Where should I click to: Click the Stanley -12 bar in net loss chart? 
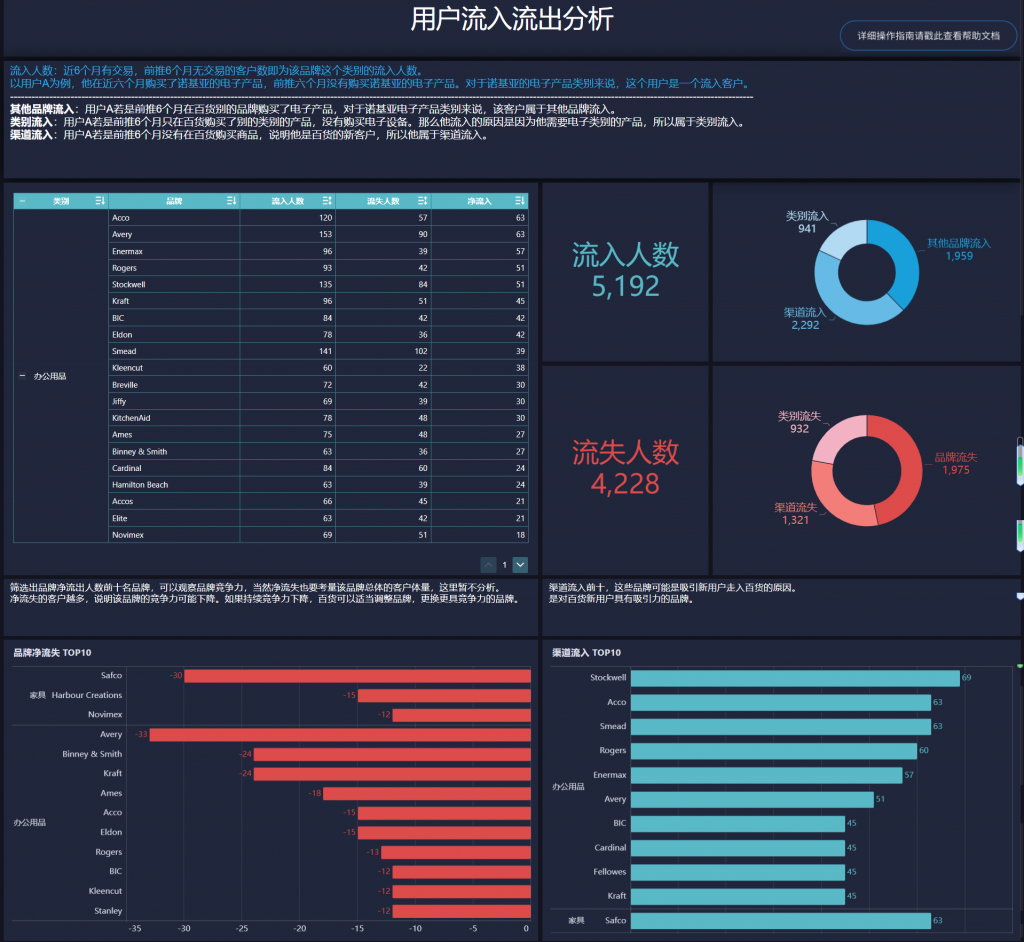pos(462,911)
